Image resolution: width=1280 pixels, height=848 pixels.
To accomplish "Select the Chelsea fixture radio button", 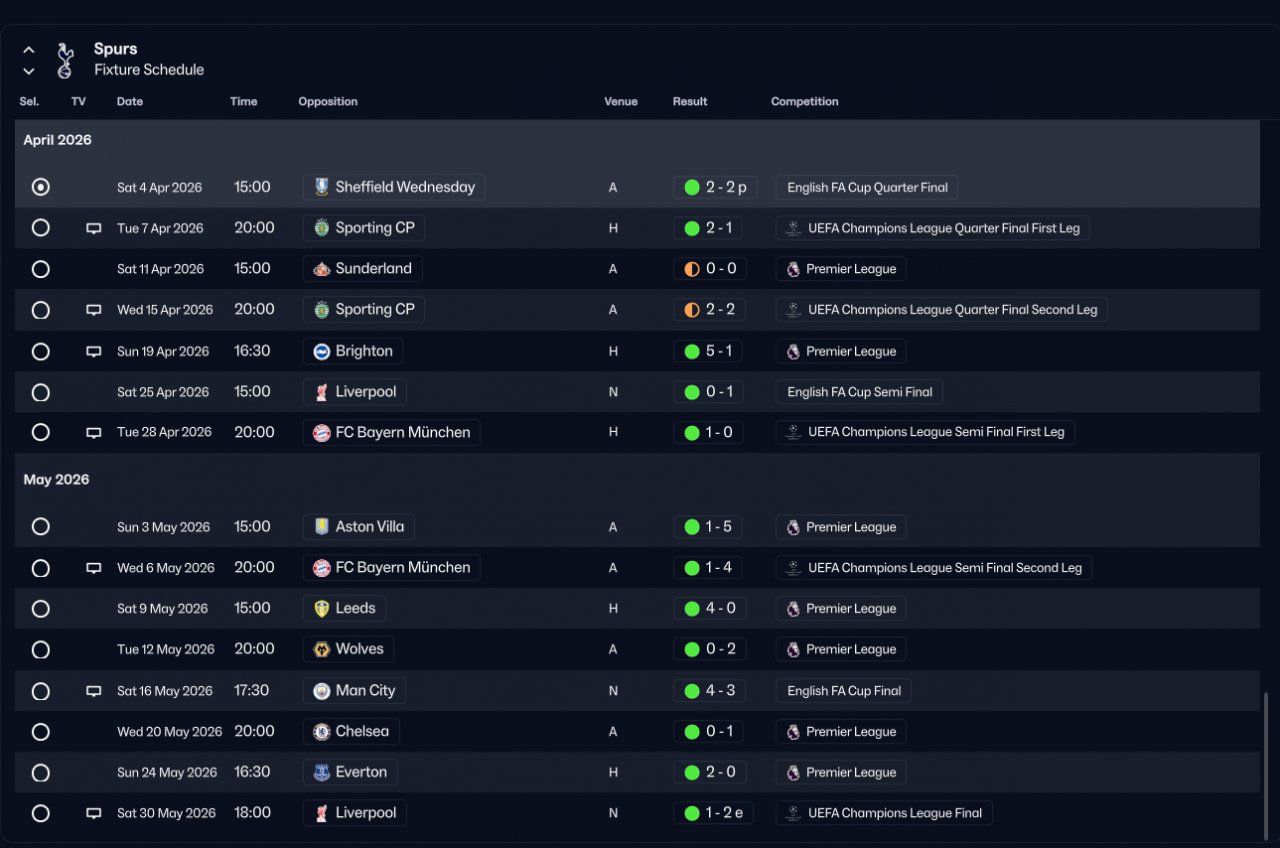I will 40,732.
